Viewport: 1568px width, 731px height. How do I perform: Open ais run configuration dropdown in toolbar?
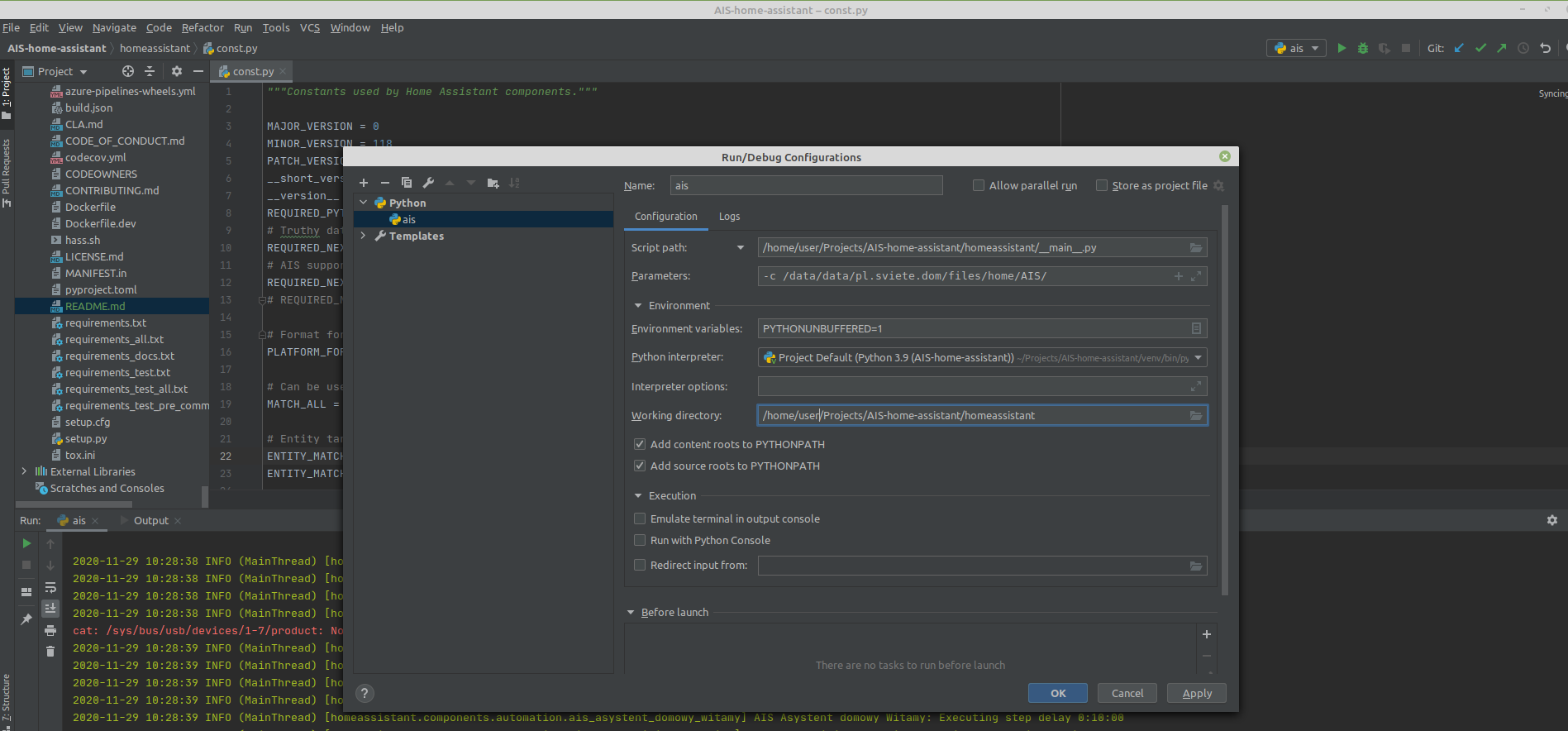click(x=1296, y=48)
